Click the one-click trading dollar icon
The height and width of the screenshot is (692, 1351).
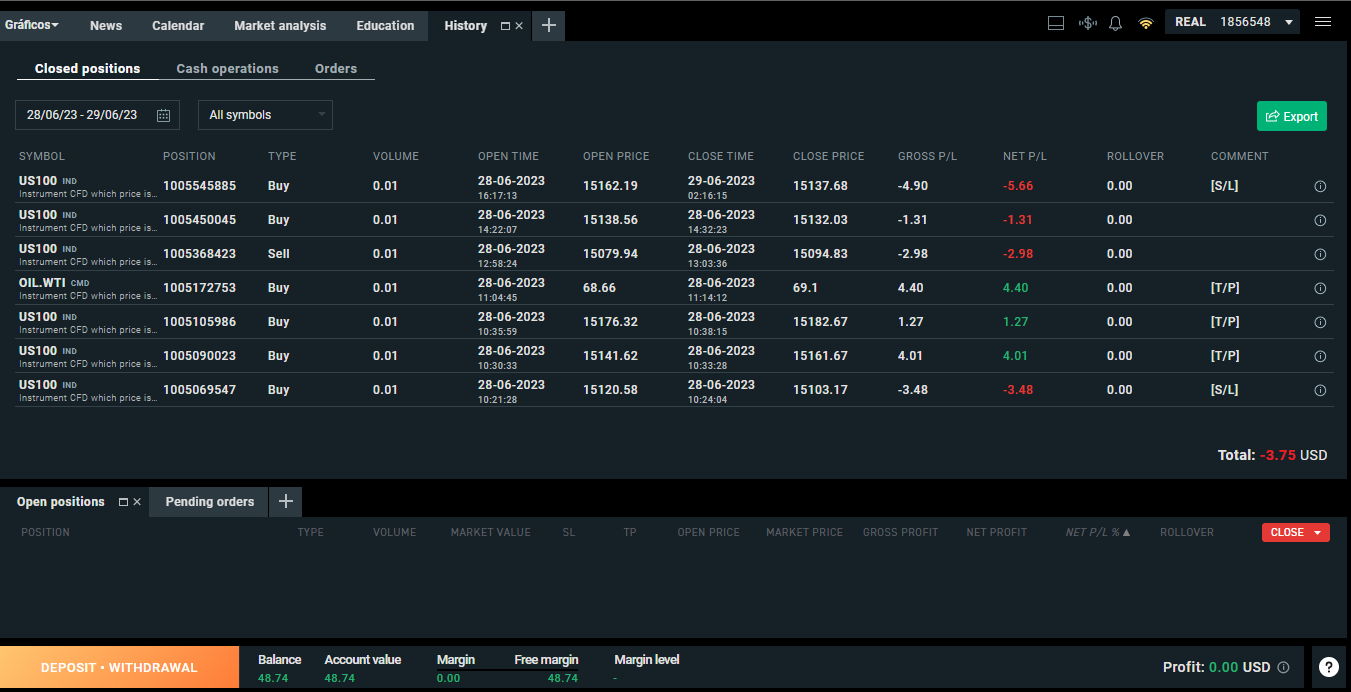1088,23
